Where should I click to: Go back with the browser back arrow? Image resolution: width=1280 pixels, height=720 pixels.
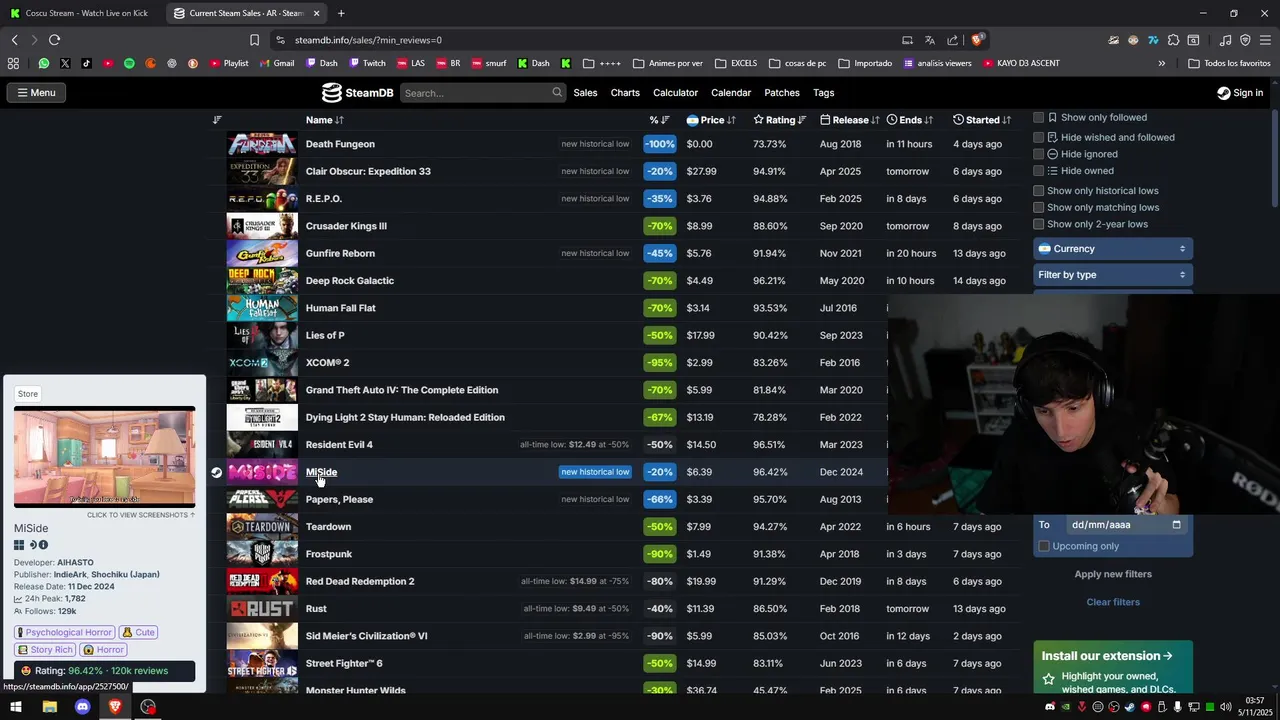[14, 40]
